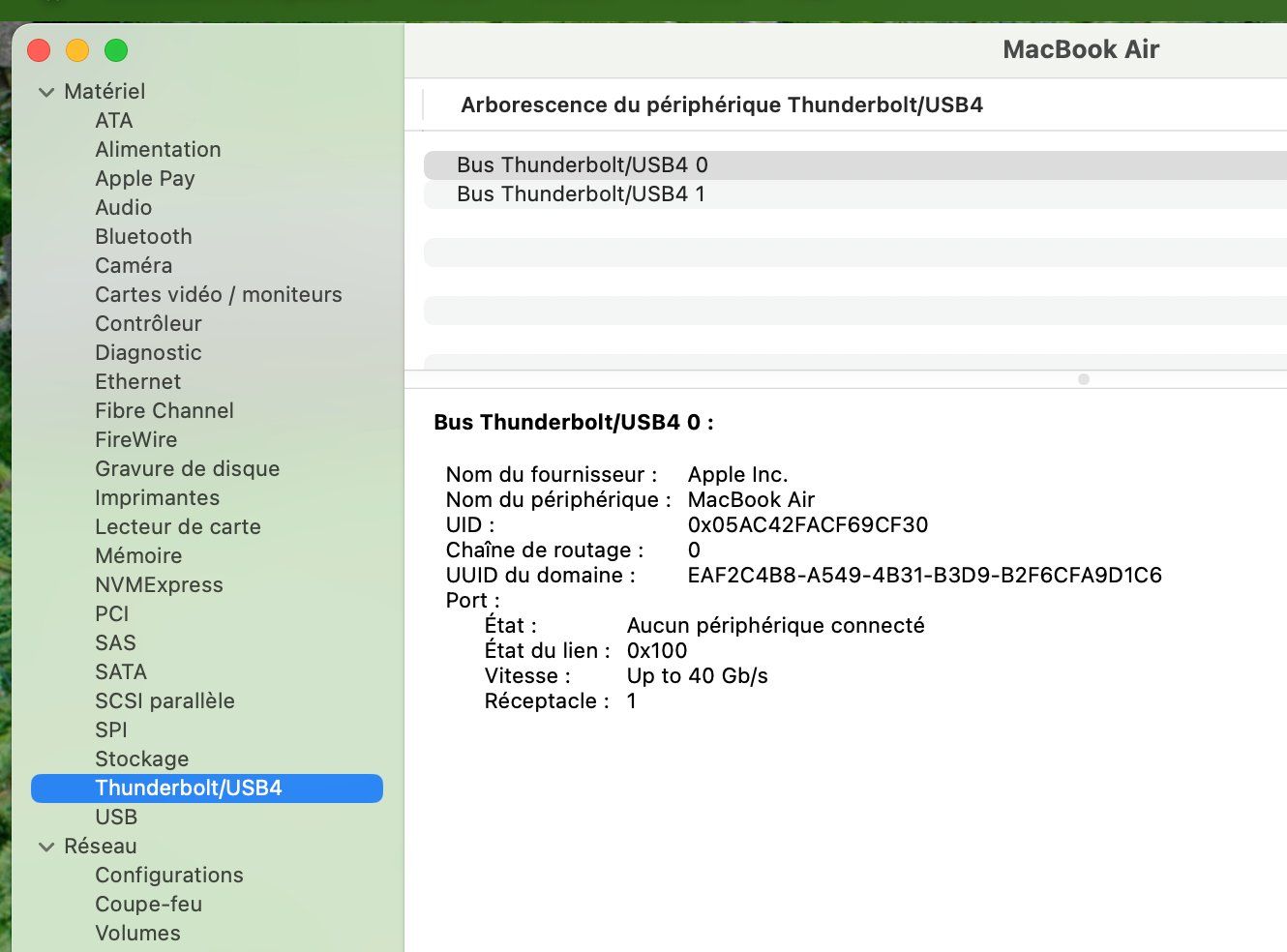1287x952 pixels.
Task: Show Bluetooth information
Action: point(143,237)
